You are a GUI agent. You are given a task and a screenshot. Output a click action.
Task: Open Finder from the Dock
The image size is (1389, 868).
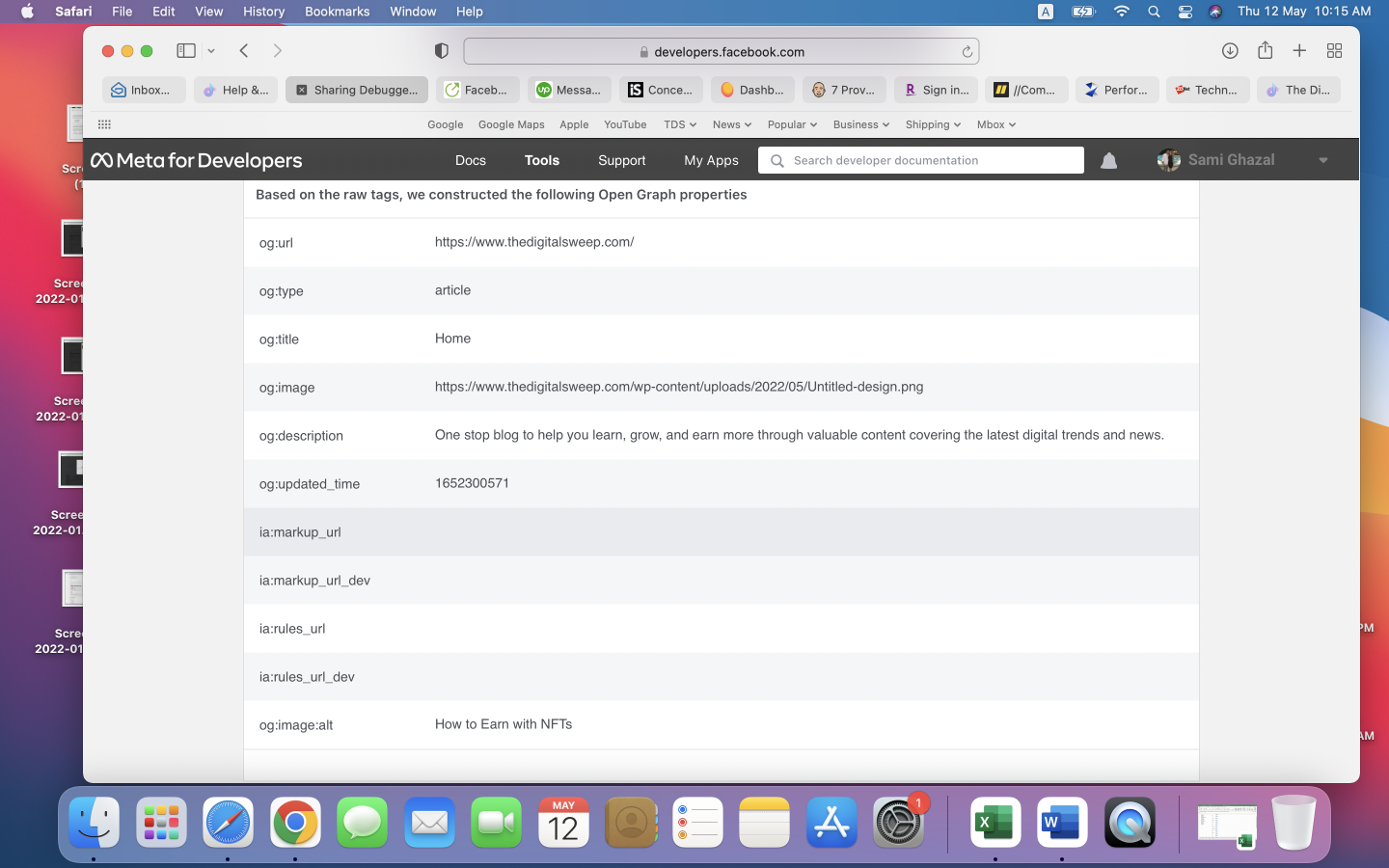pyautogui.click(x=94, y=823)
